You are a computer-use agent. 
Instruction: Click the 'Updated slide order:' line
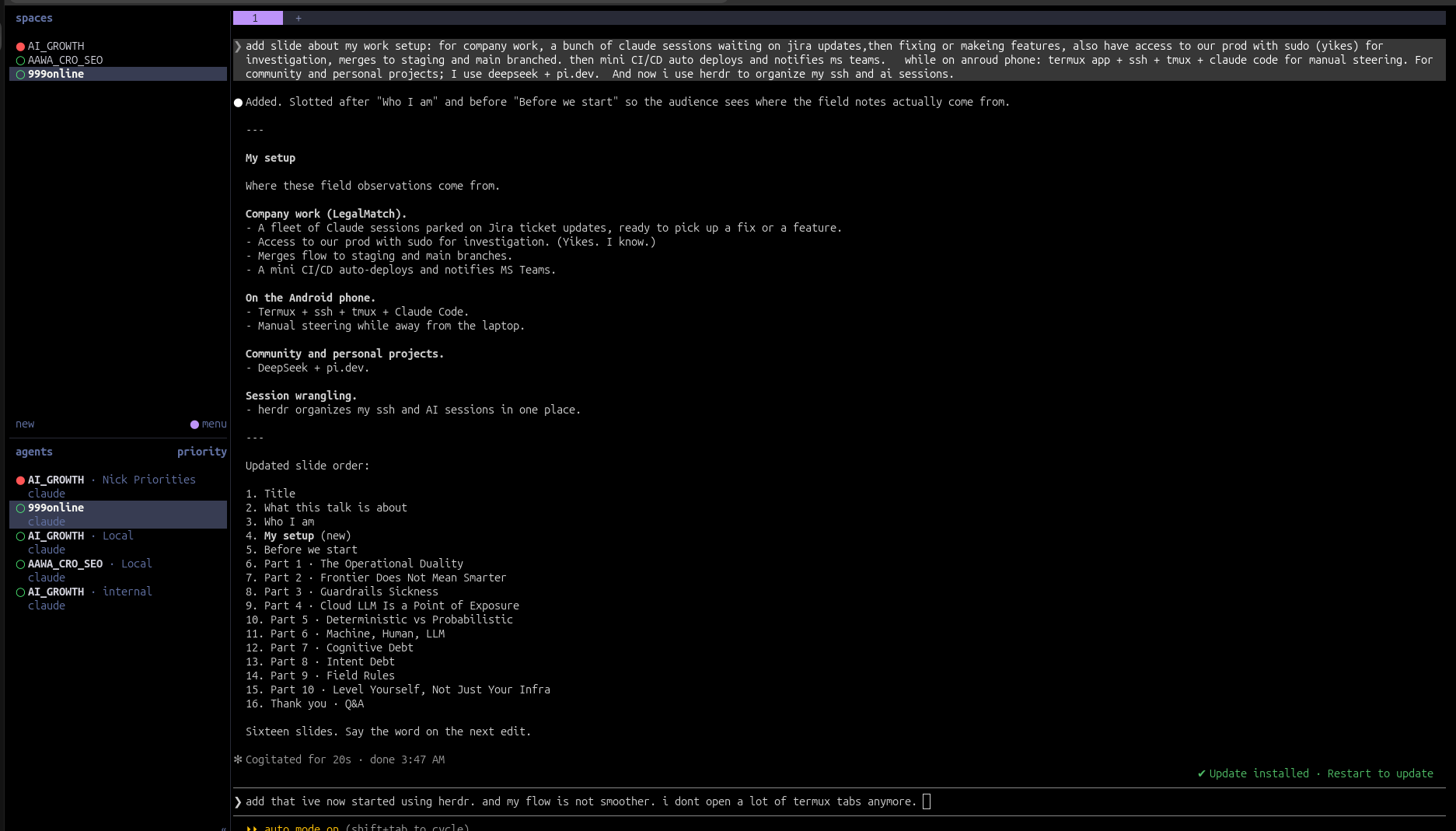308,466
